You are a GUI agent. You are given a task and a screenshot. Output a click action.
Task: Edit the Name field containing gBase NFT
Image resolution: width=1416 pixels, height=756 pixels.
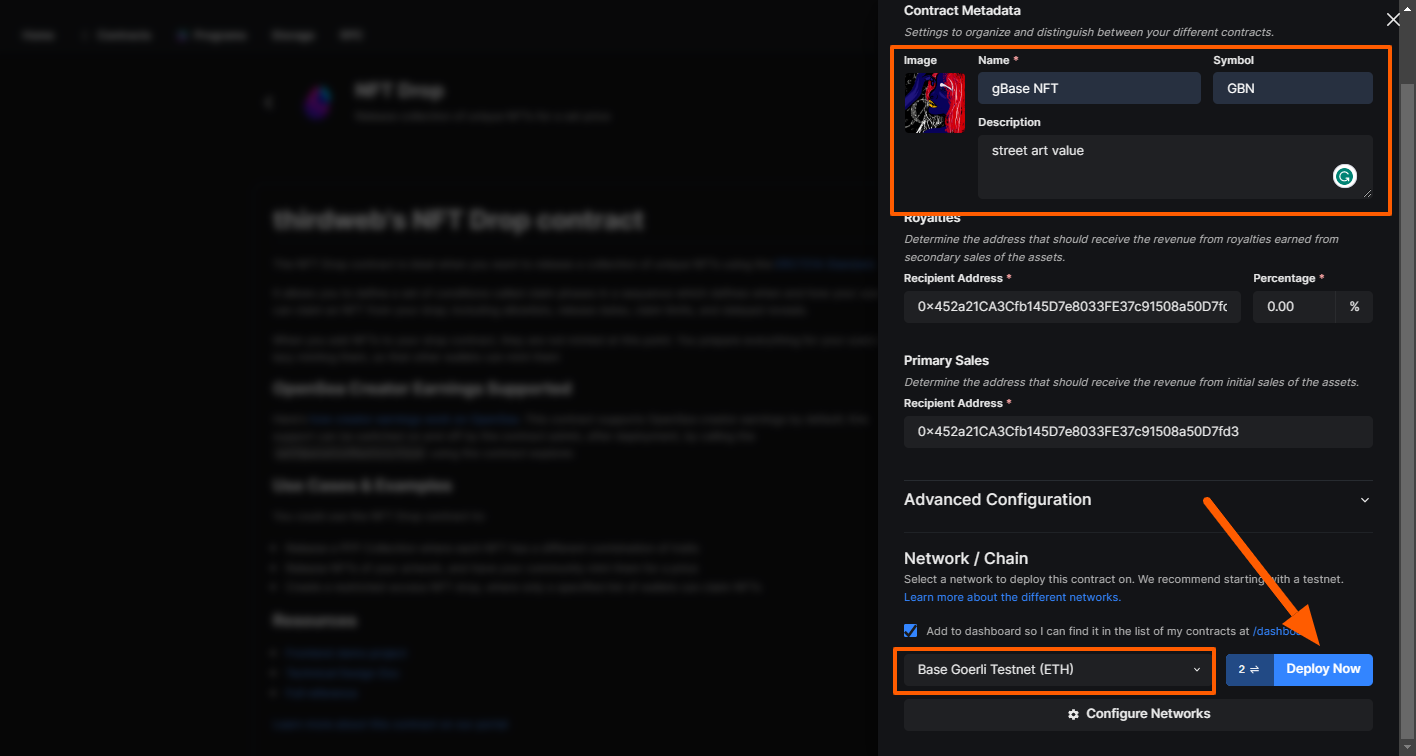(1089, 88)
